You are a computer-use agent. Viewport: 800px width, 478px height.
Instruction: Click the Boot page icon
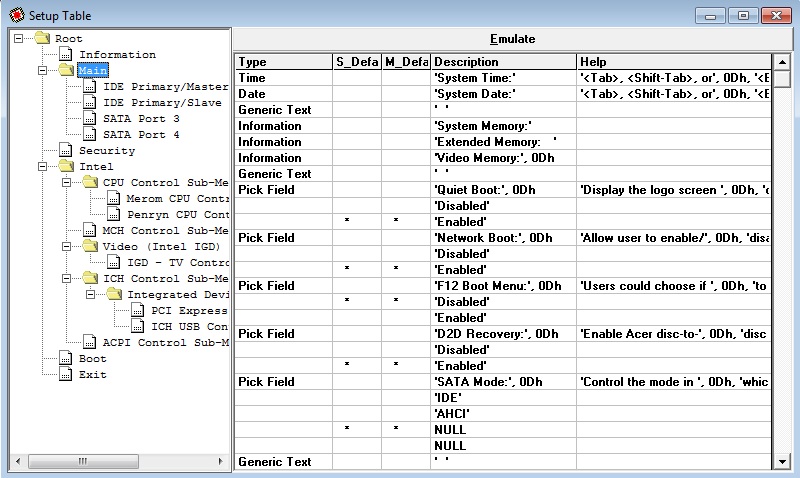click(66, 358)
